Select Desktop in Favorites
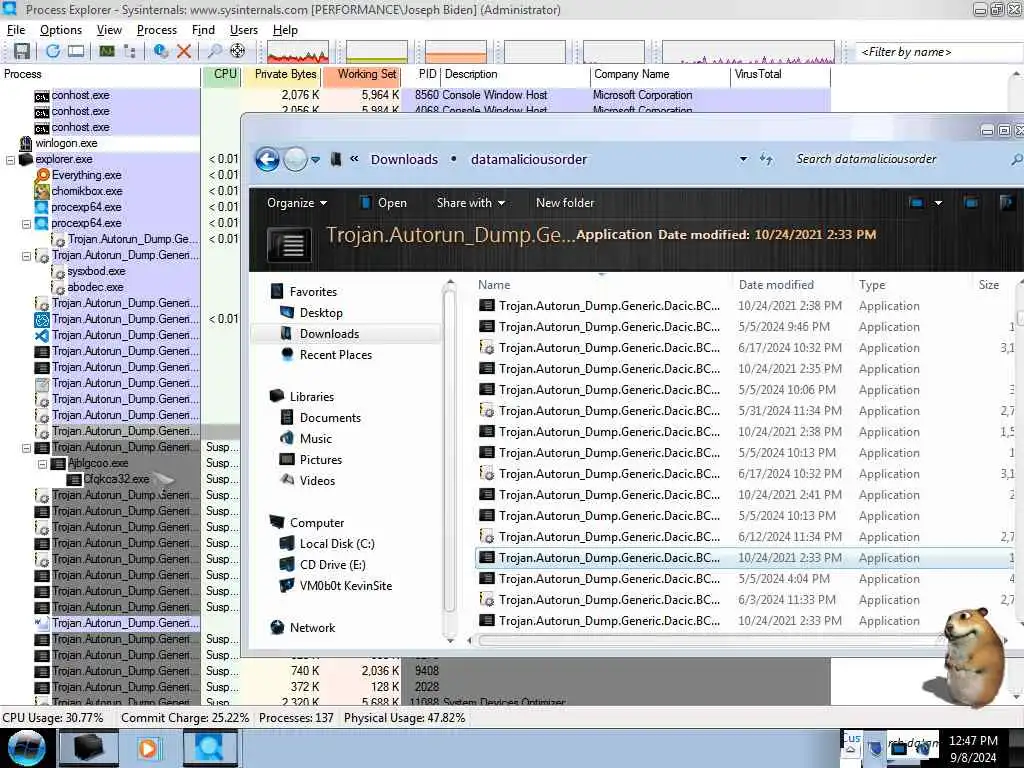This screenshot has height=768, width=1024. [321, 313]
